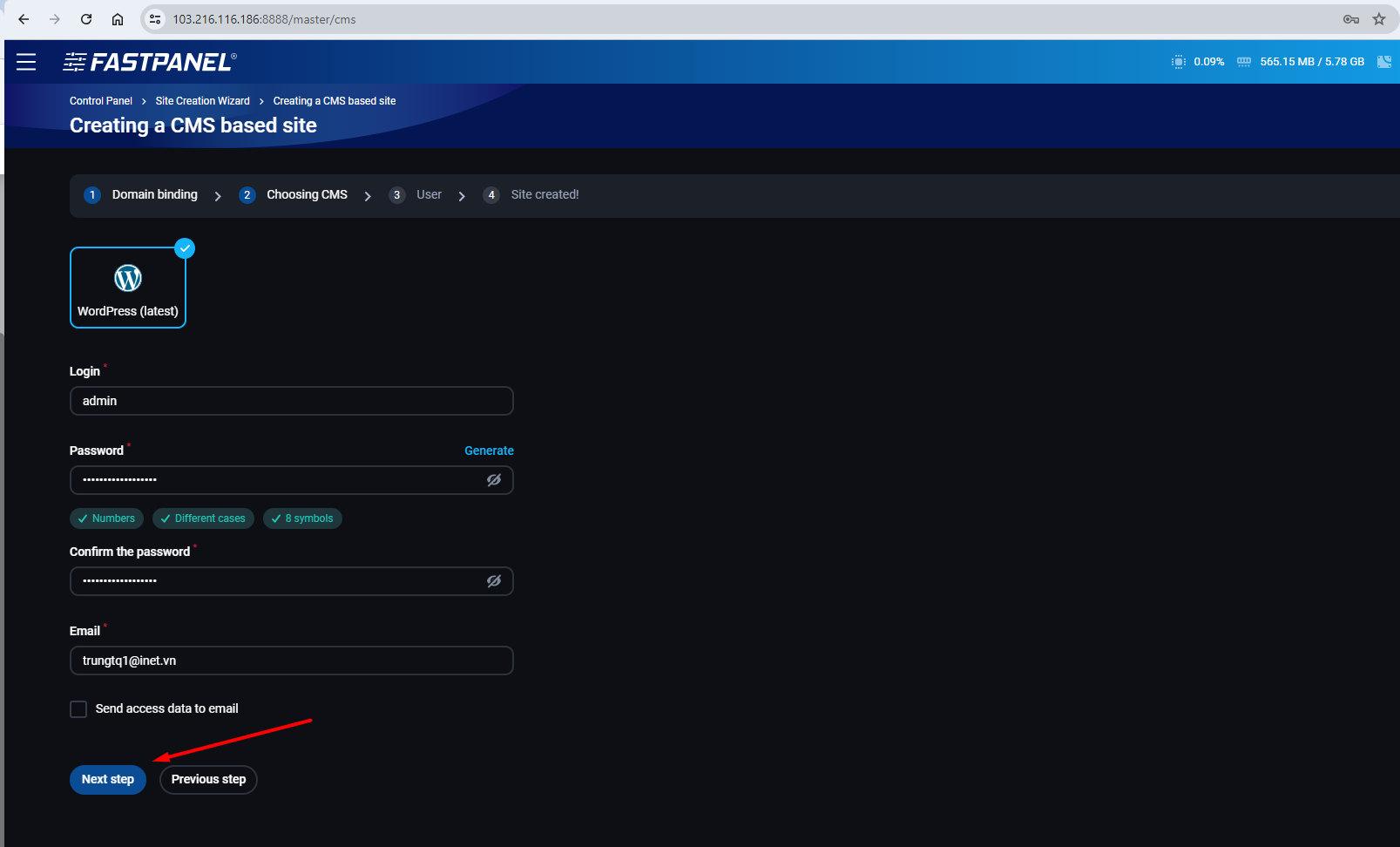Click the Numbers password requirement tag
This screenshot has height=847, width=1400.
pyautogui.click(x=106, y=518)
